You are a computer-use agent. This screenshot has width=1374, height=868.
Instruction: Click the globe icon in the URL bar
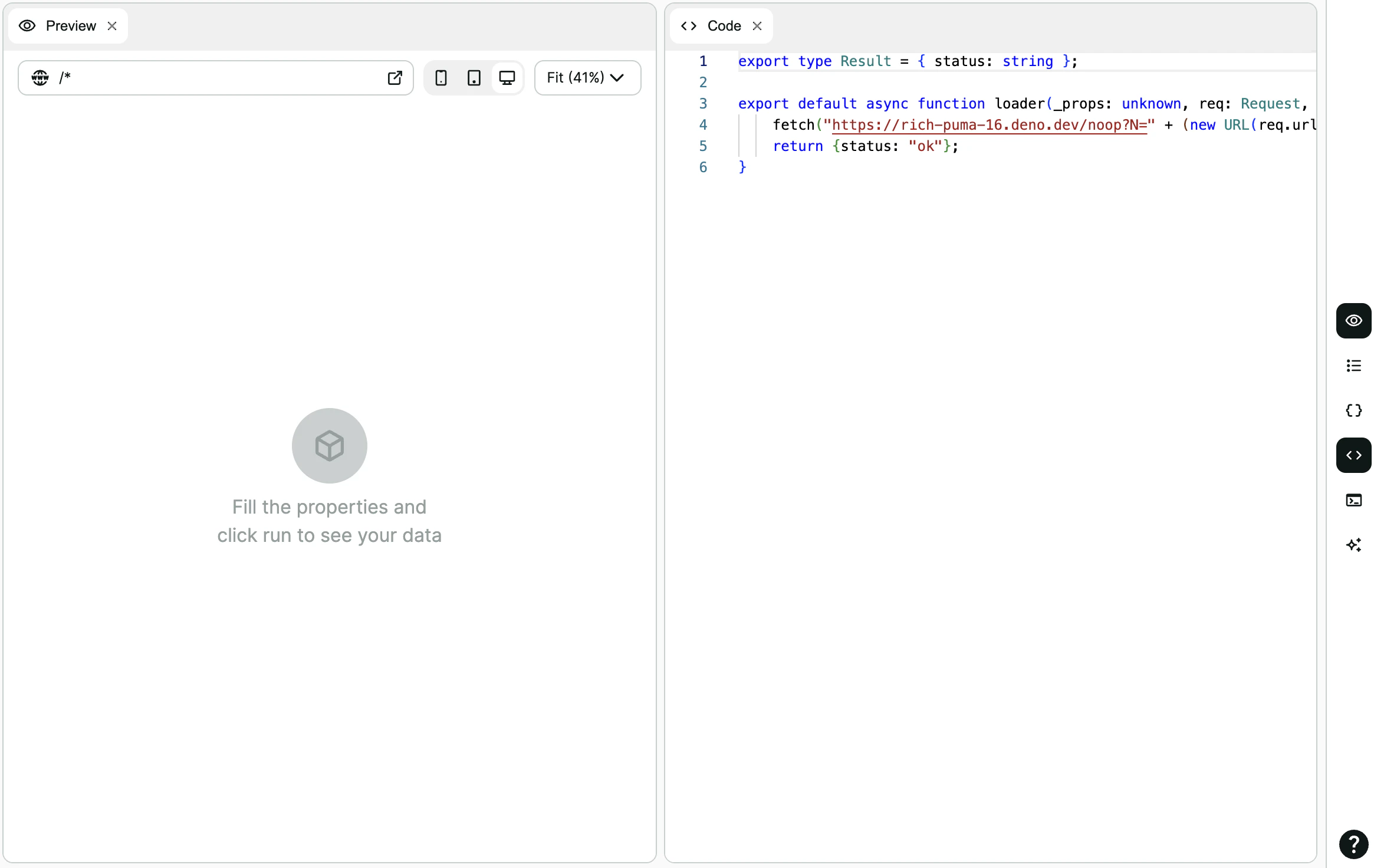(40, 77)
